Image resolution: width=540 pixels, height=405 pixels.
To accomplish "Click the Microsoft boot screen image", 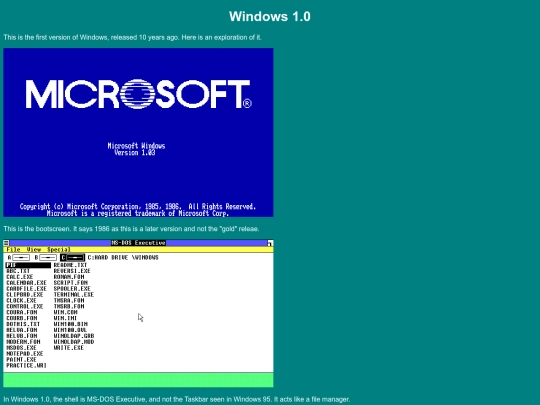I will 138,133.
